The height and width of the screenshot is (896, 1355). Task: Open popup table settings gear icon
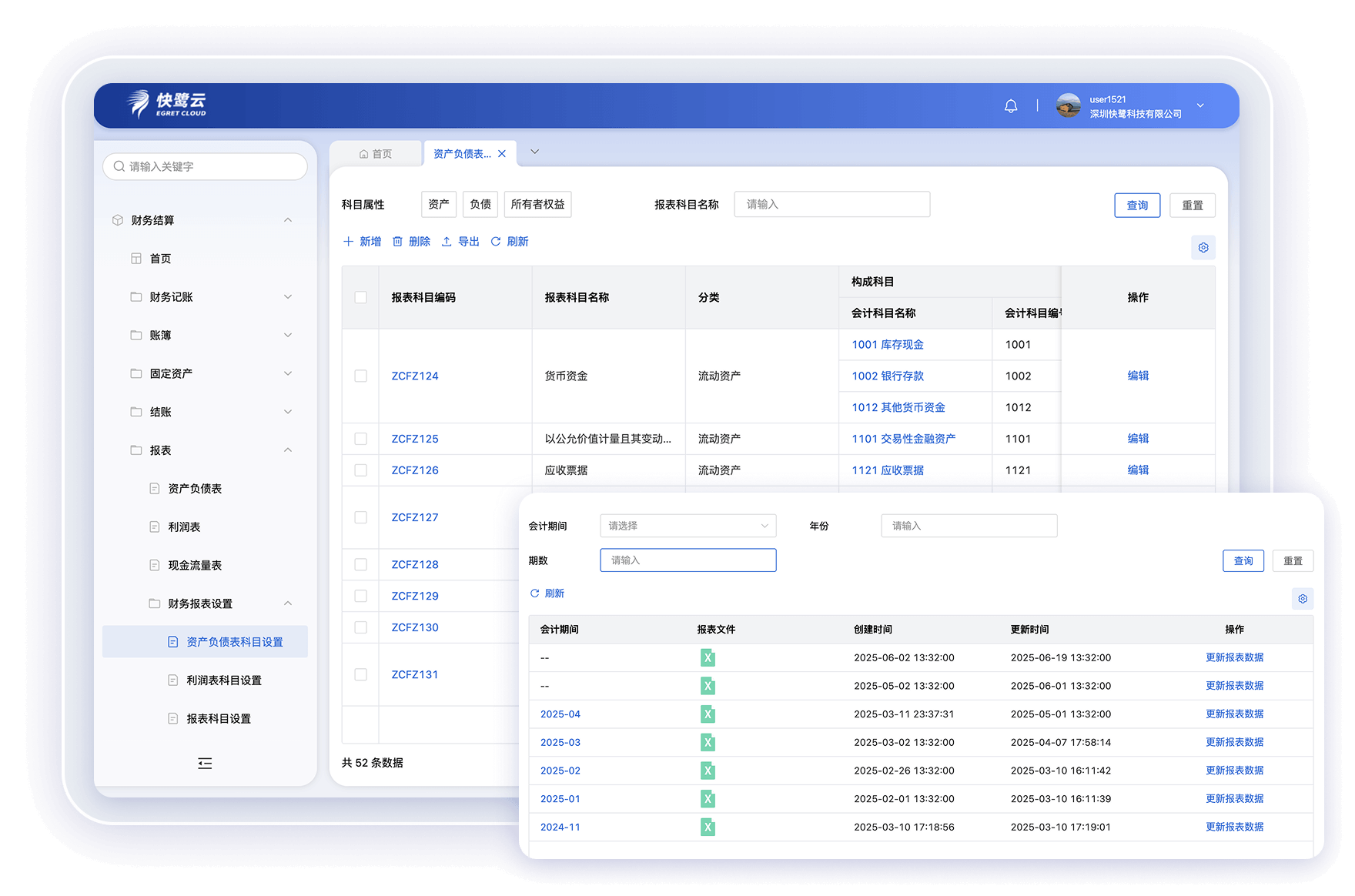click(x=1303, y=599)
